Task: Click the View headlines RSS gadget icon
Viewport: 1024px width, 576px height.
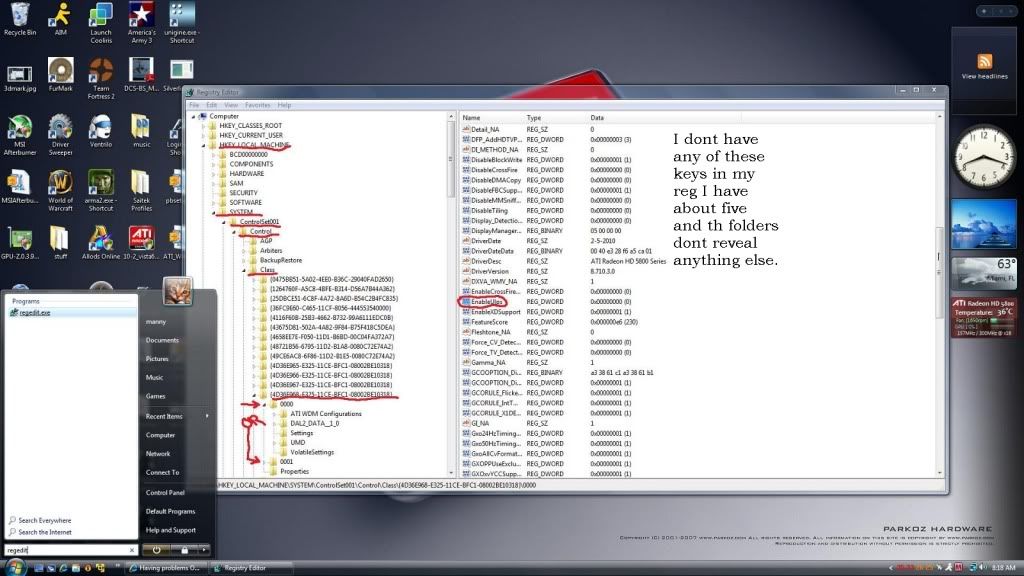Action: pyautogui.click(x=984, y=61)
